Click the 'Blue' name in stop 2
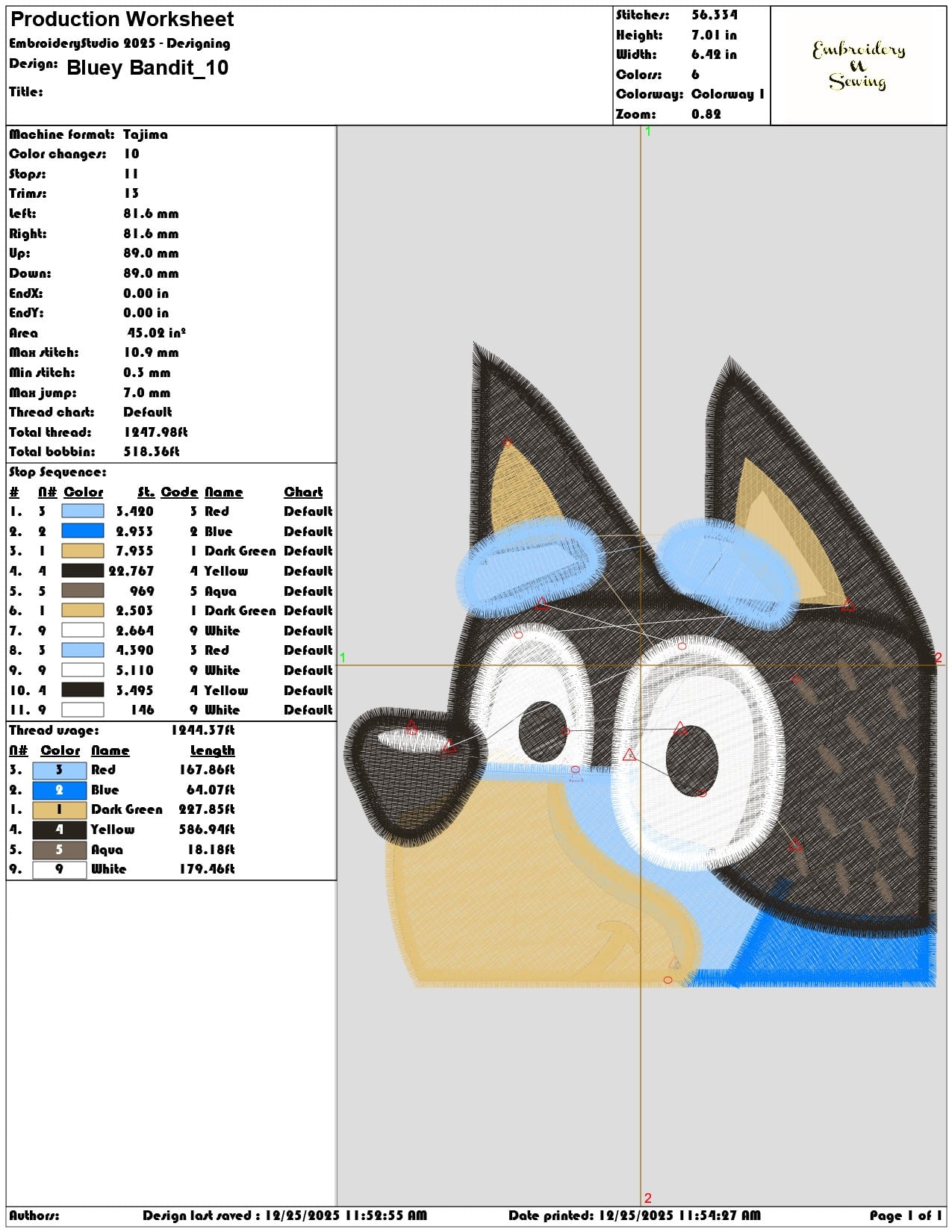This screenshot has width=952, height=1232. tap(218, 532)
